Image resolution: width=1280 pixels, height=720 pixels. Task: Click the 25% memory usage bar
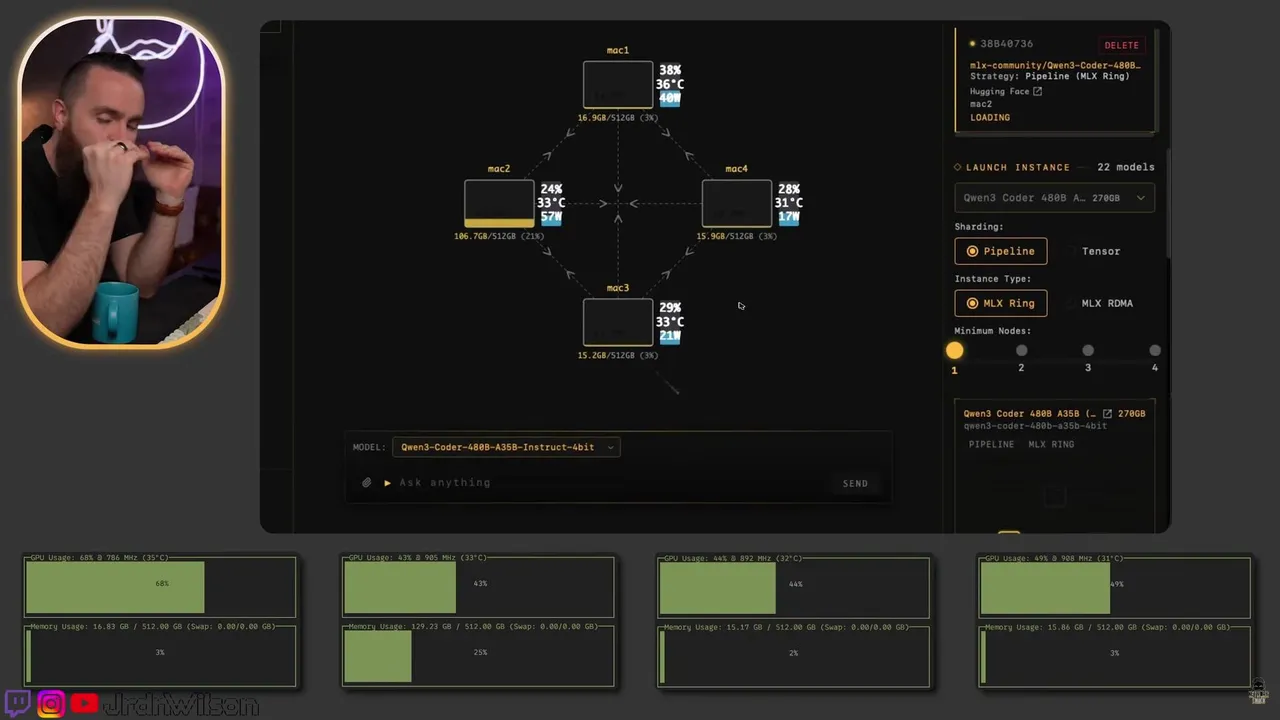pyautogui.click(x=479, y=657)
